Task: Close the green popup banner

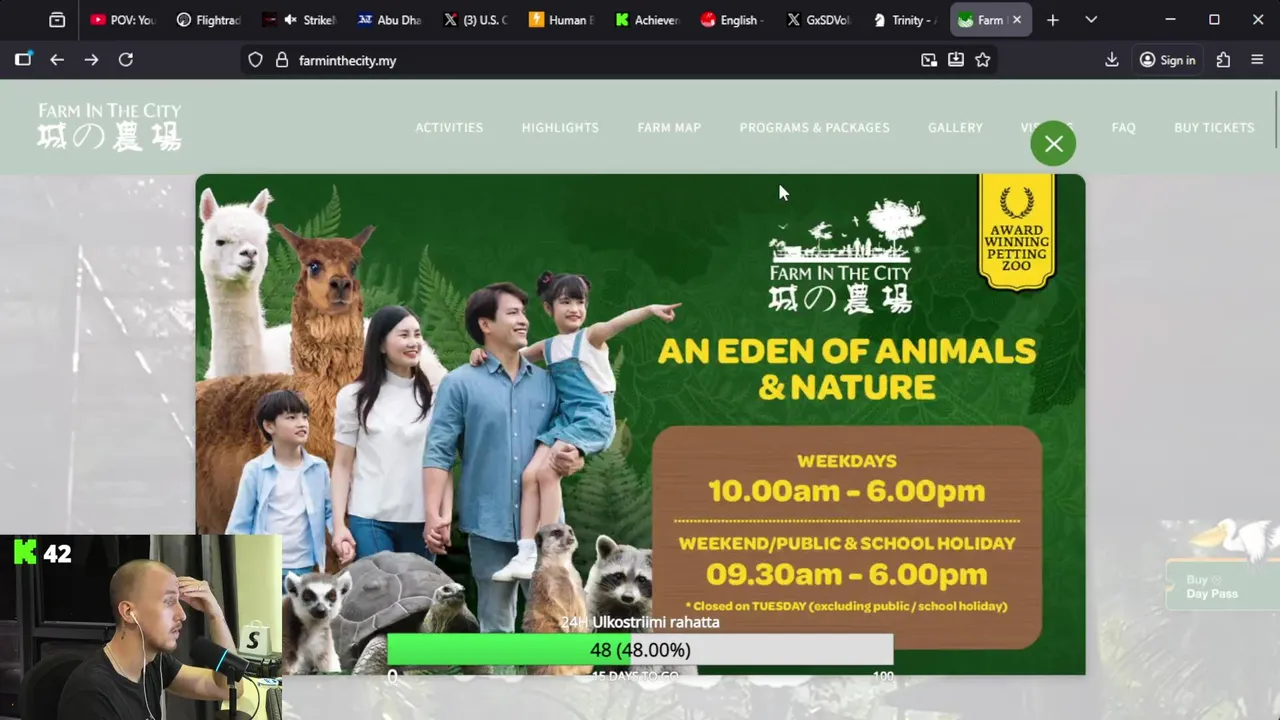Action: click(1053, 145)
